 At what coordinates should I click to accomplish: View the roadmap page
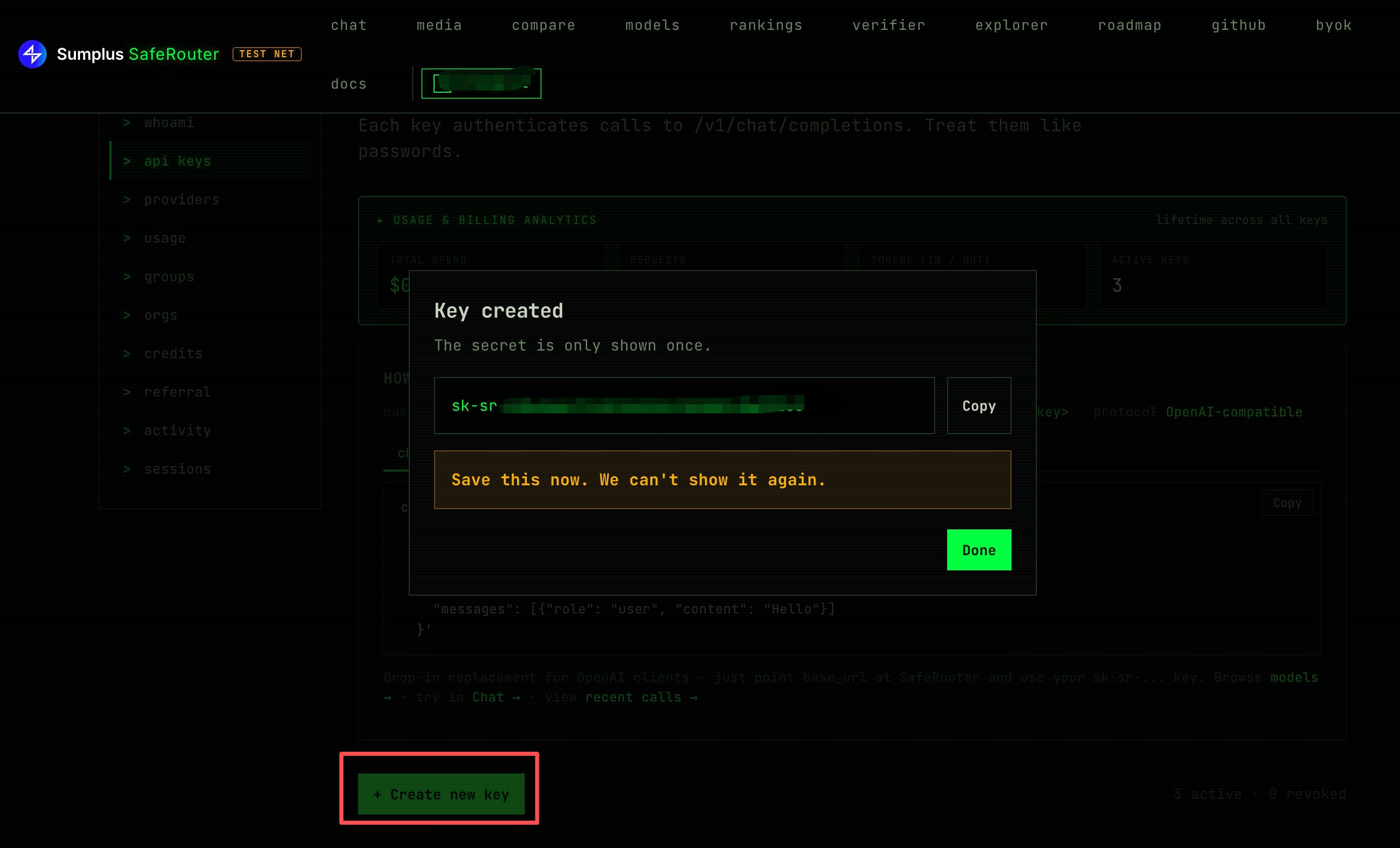[x=1130, y=25]
